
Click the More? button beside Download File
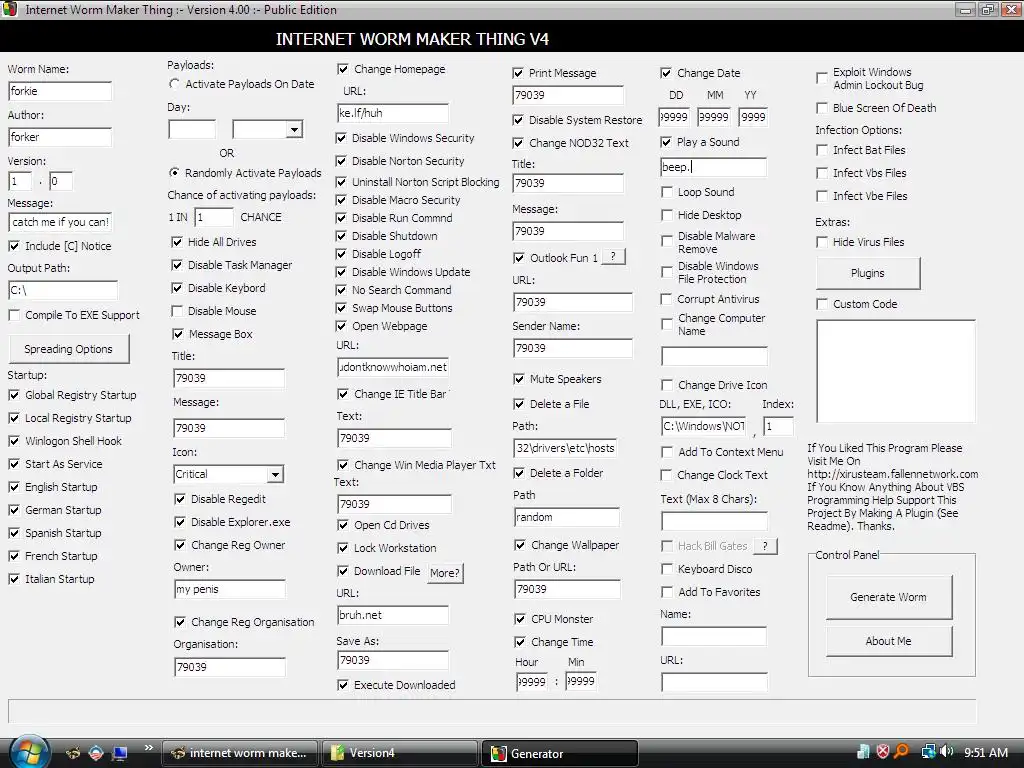point(445,573)
